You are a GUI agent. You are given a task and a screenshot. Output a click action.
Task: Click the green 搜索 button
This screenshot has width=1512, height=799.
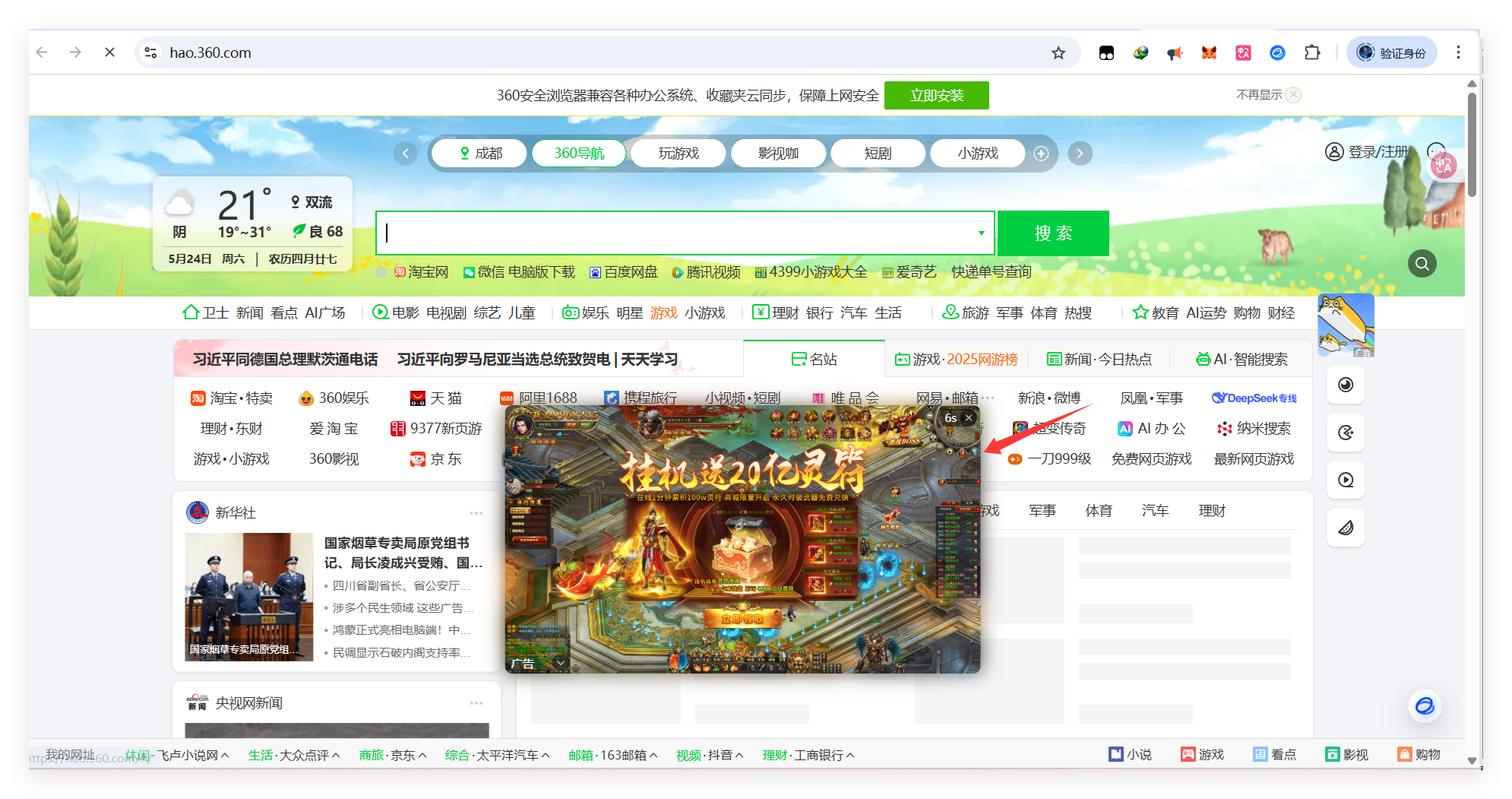coord(1053,233)
